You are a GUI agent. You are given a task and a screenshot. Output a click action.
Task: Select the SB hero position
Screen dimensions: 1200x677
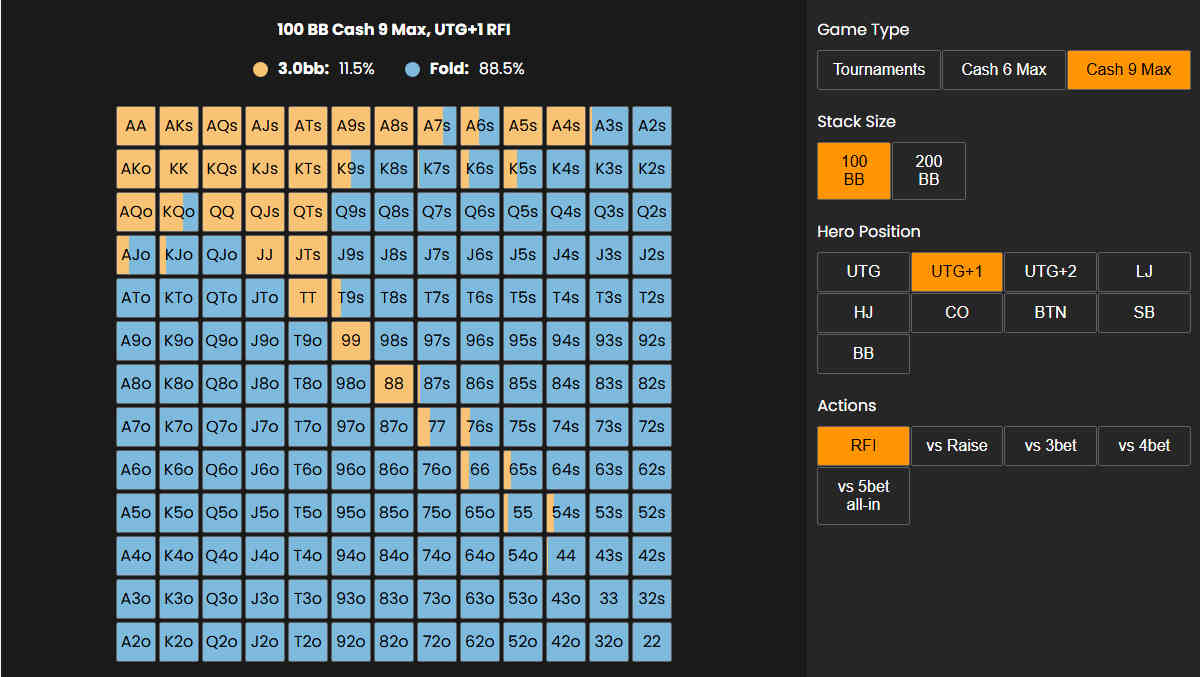(x=1144, y=312)
